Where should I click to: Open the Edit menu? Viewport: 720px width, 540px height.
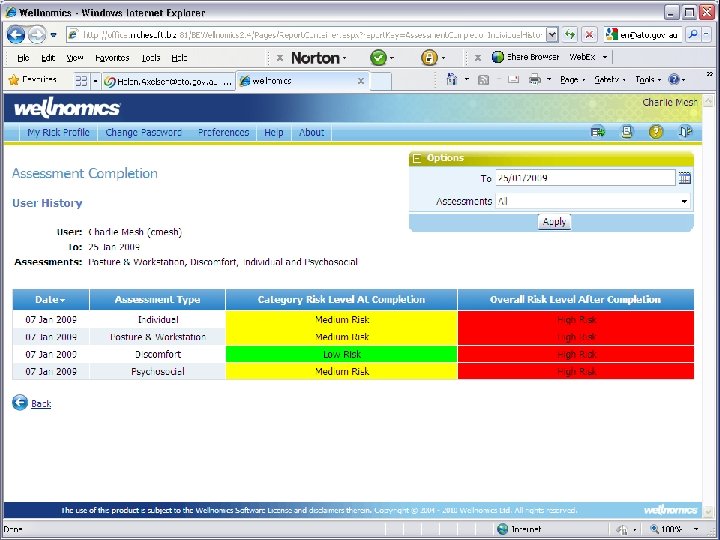point(48,58)
